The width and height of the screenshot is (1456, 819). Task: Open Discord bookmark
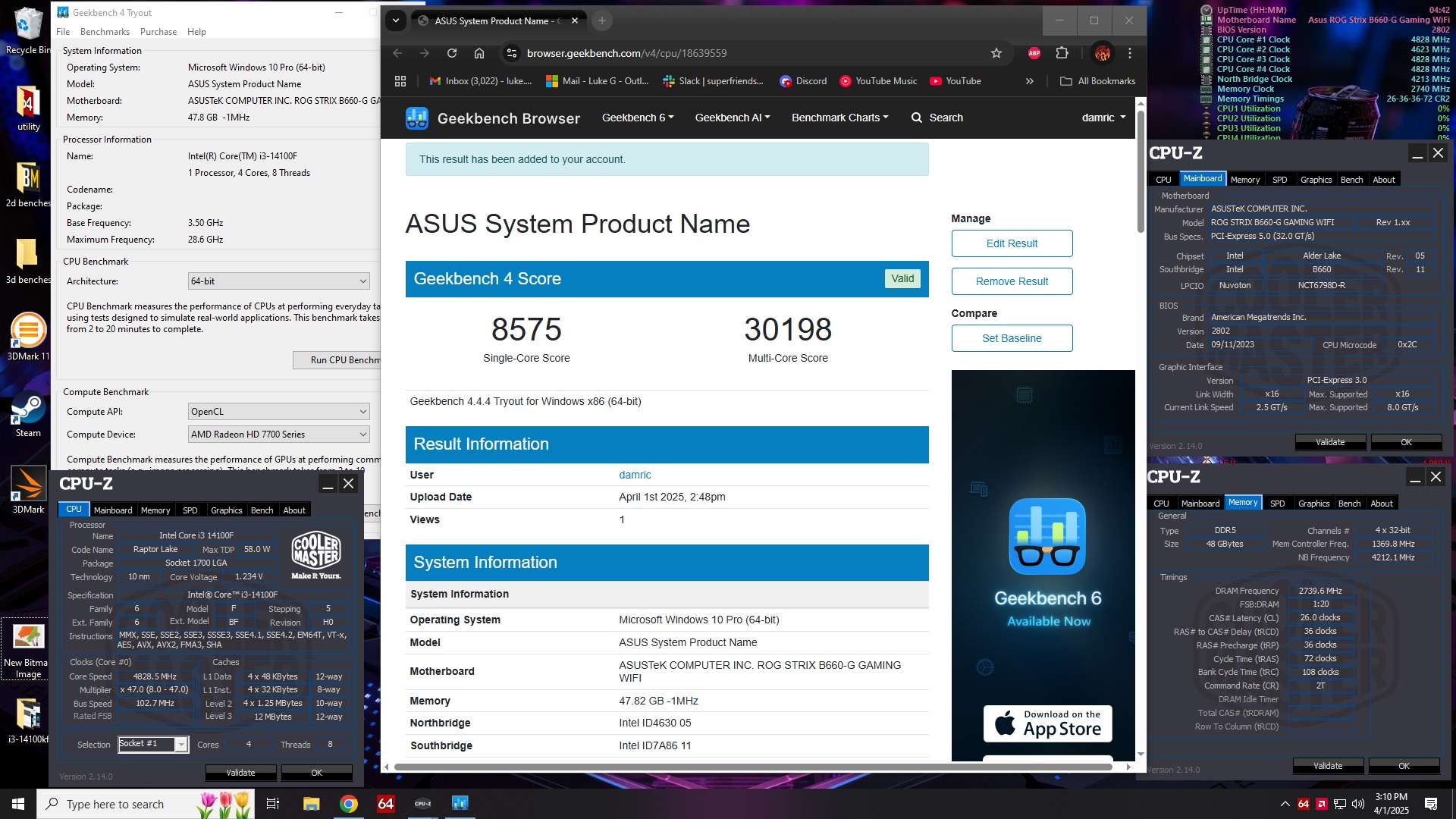pyautogui.click(x=804, y=81)
